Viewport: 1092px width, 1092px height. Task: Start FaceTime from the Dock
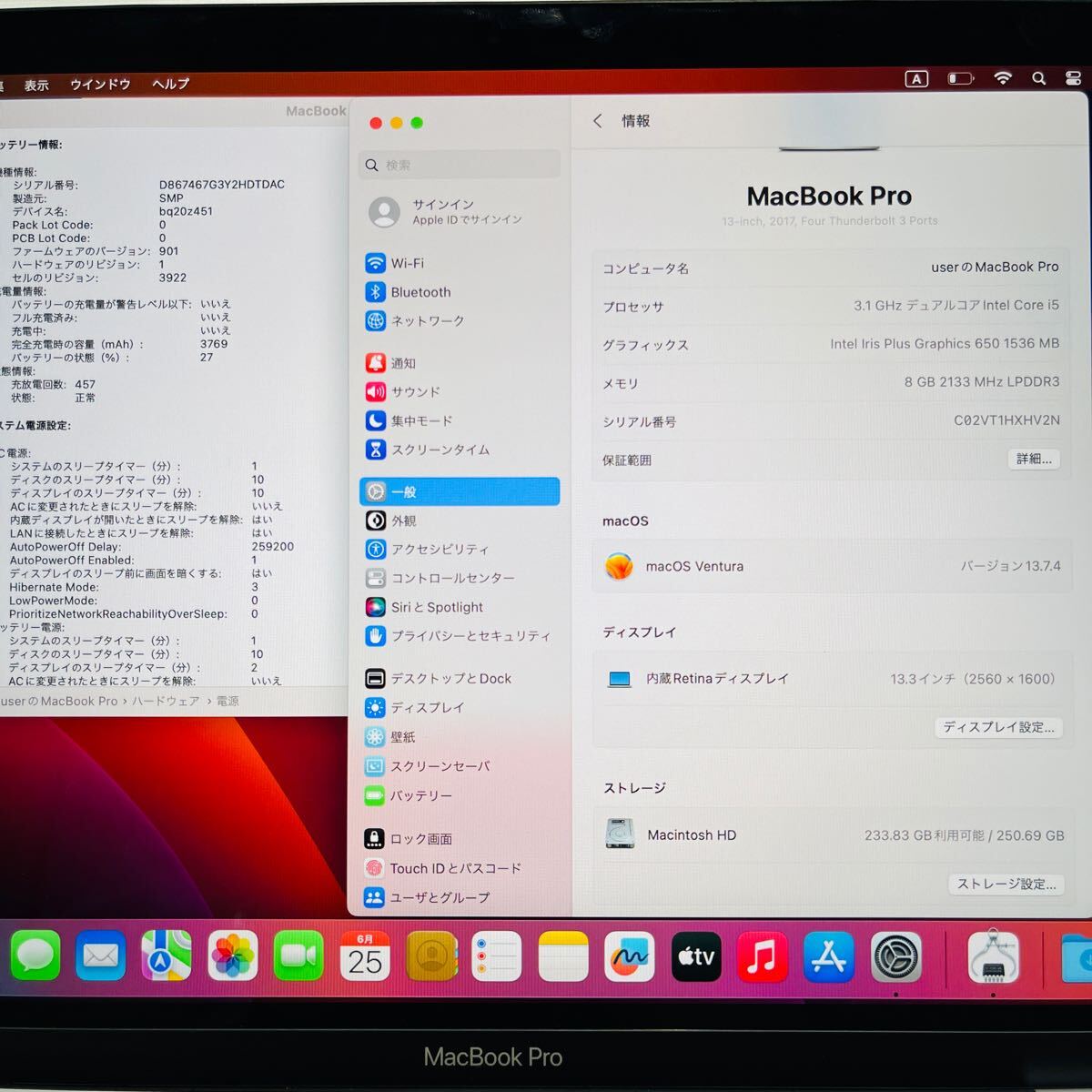[298, 956]
